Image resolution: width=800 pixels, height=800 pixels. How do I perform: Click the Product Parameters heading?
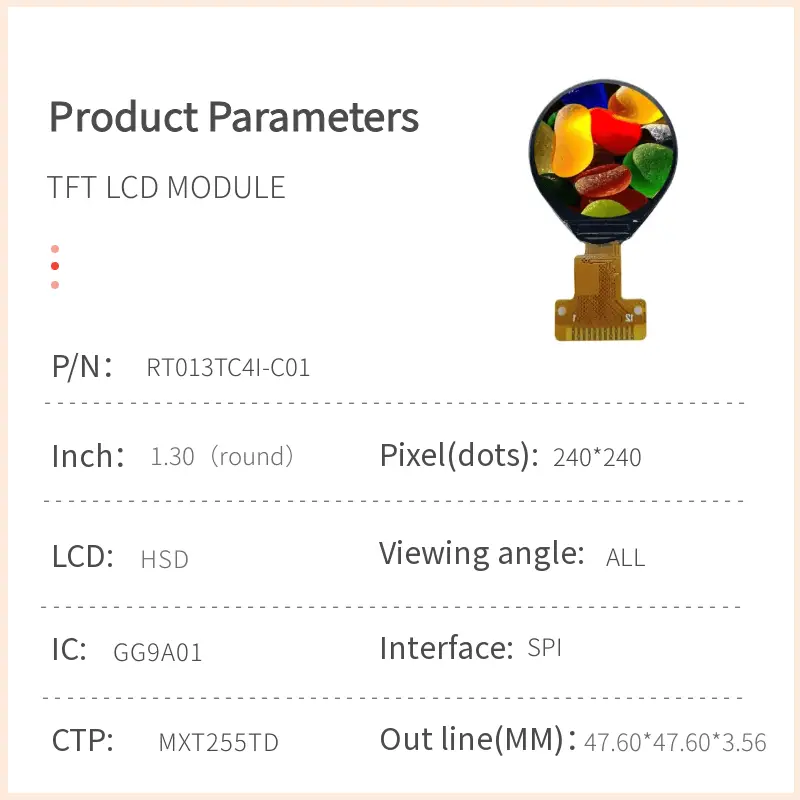[234, 118]
